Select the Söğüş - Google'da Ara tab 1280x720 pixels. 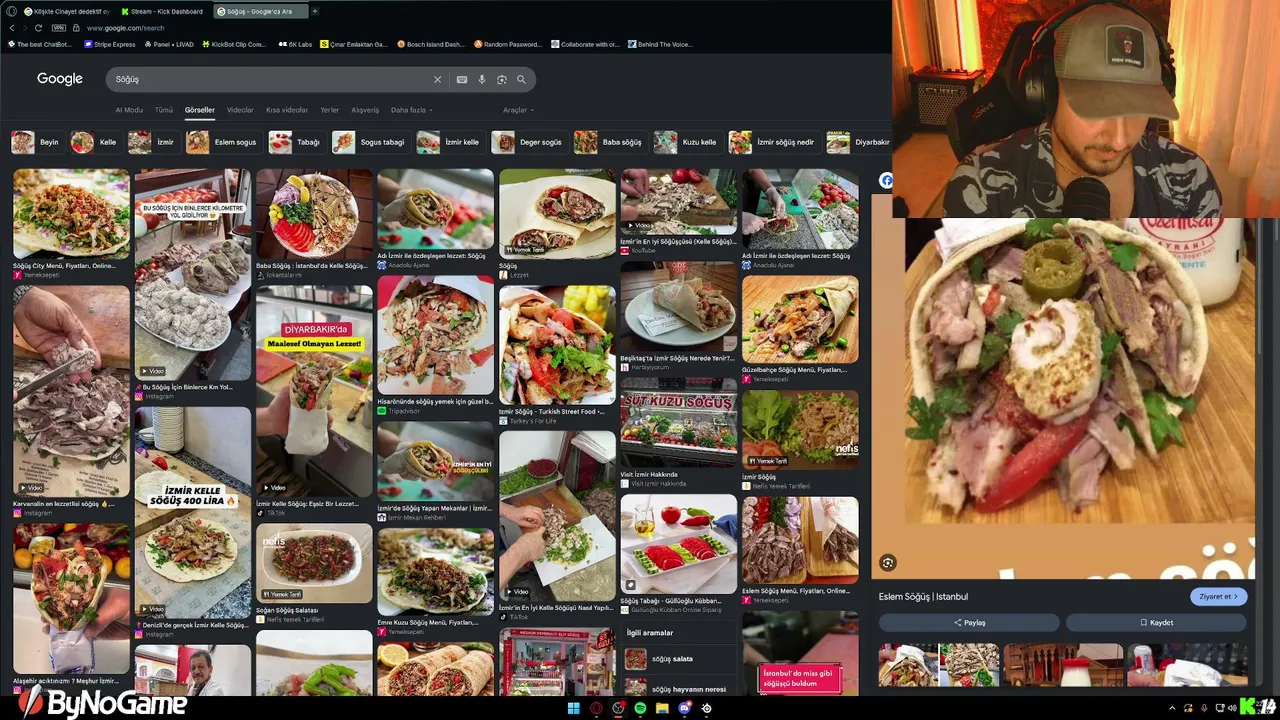click(260, 11)
